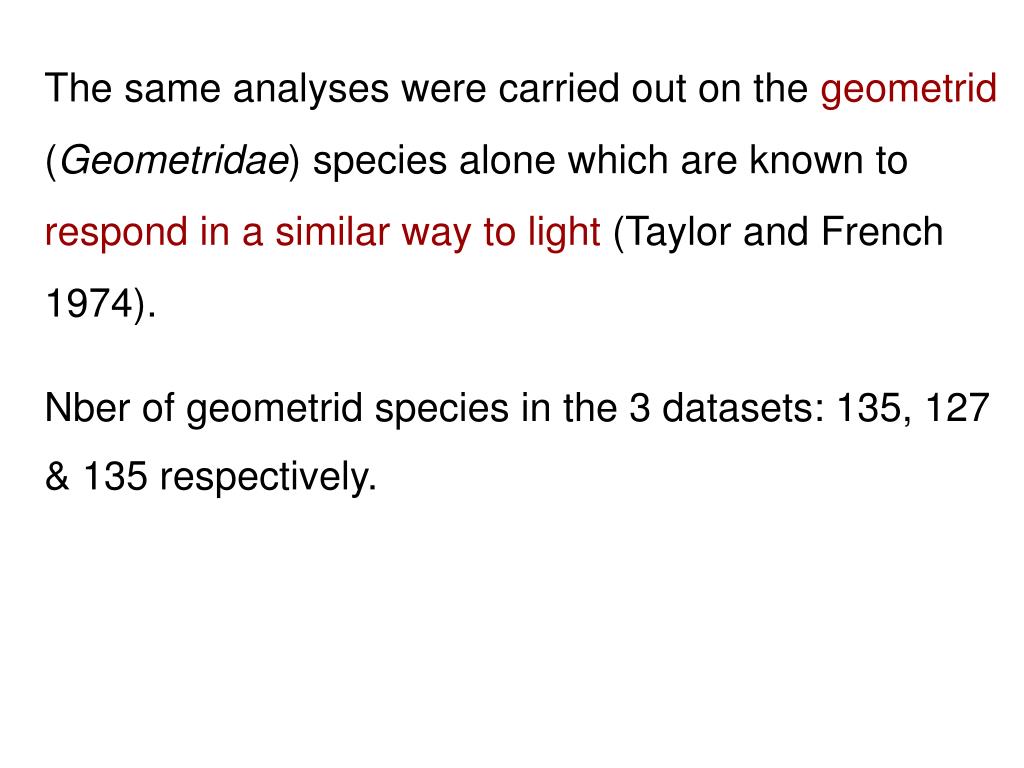
Task: Click the word 'geometrid' in second paragraph
Action: coord(274,408)
